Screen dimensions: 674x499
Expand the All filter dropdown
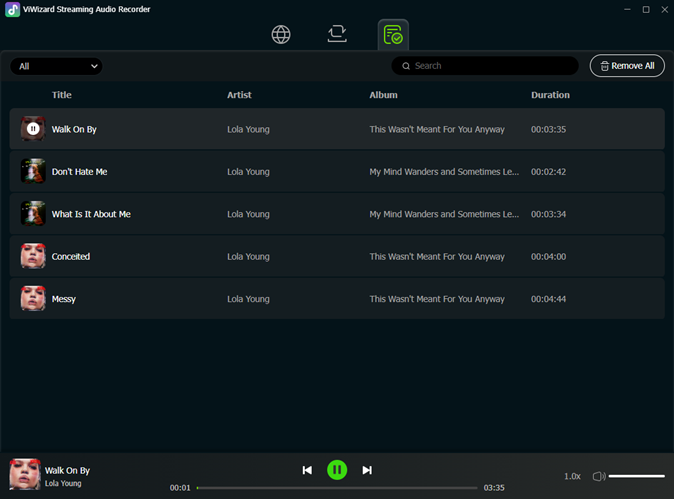[x=56, y=66]
